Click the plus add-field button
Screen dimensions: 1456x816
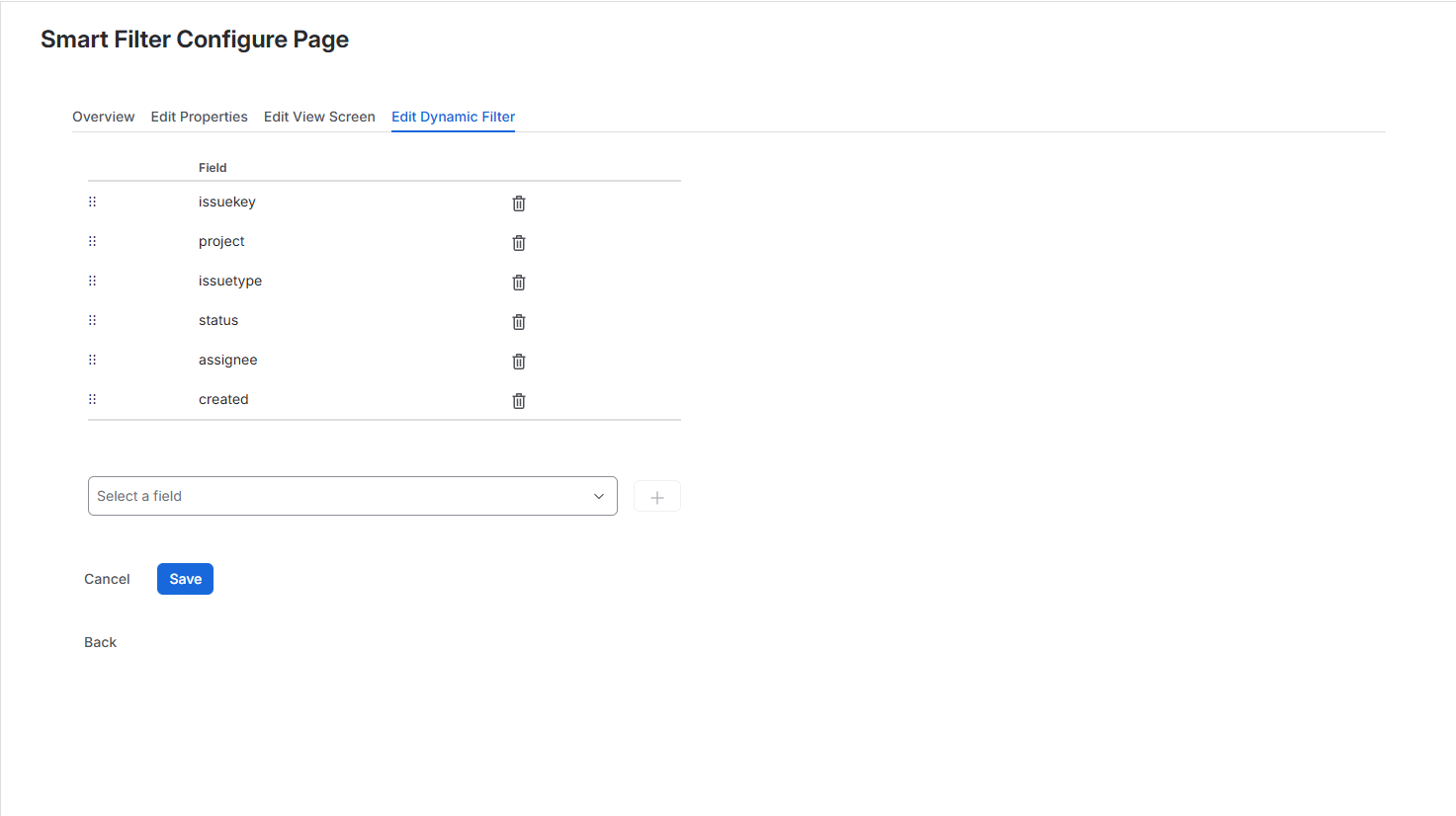point(657,497)
